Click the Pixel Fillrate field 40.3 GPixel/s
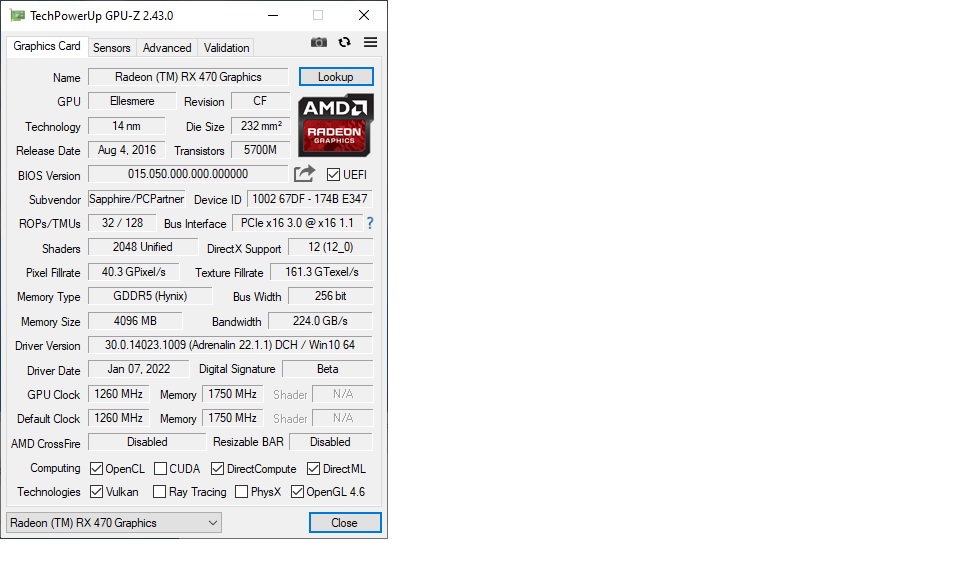Image resolution: width=966 pixels, height=573 pixels. click(134, 271)
